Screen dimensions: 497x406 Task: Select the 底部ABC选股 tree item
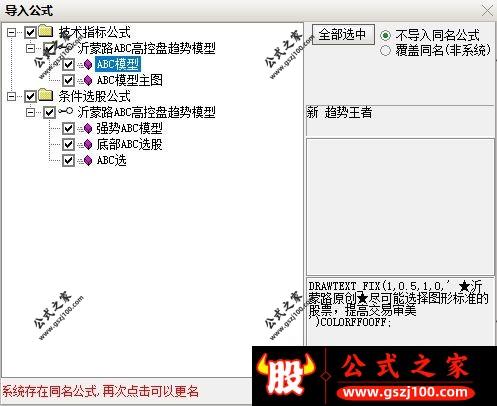(129, 144)
